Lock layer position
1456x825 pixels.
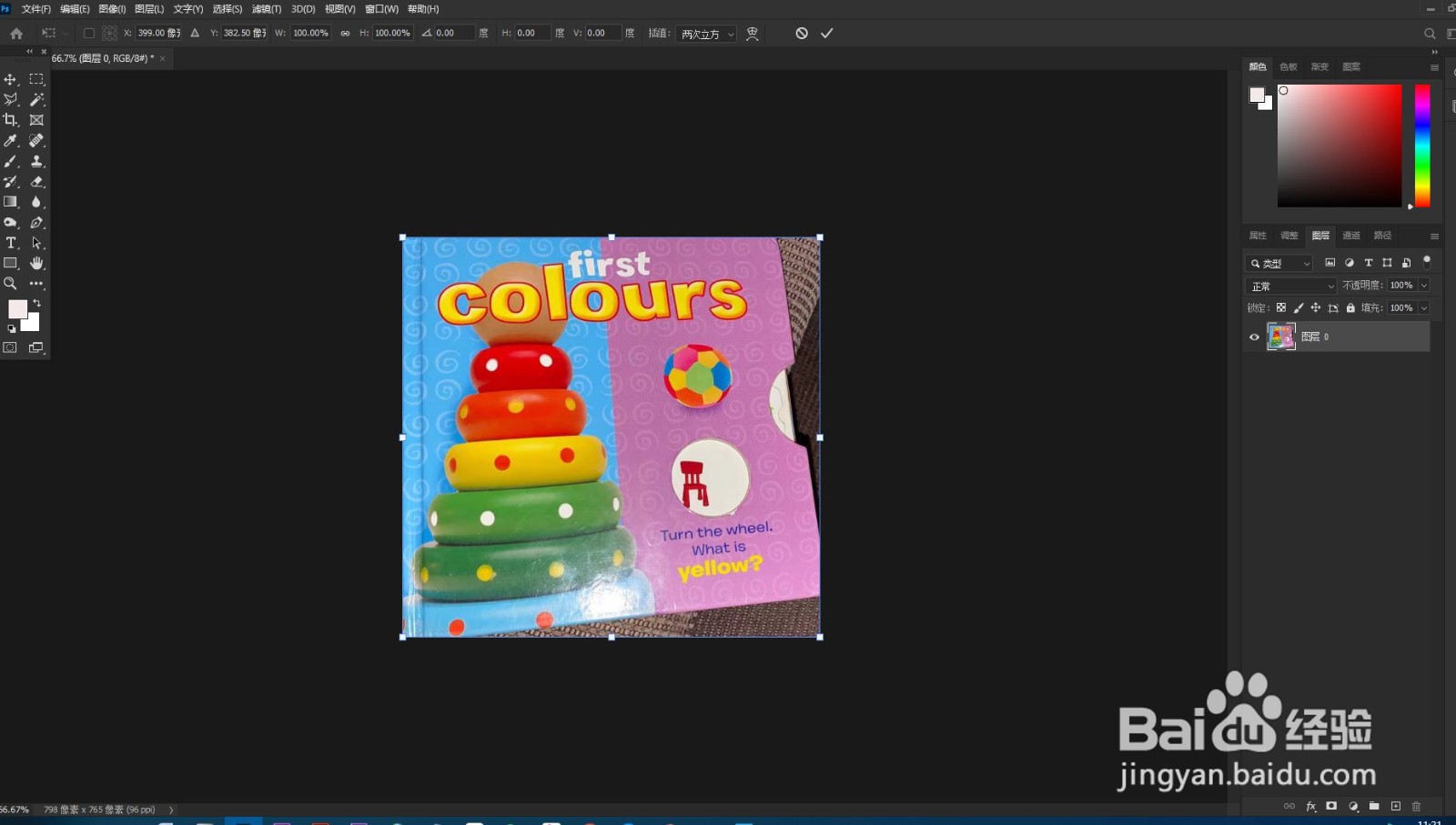coord(1316,307)
